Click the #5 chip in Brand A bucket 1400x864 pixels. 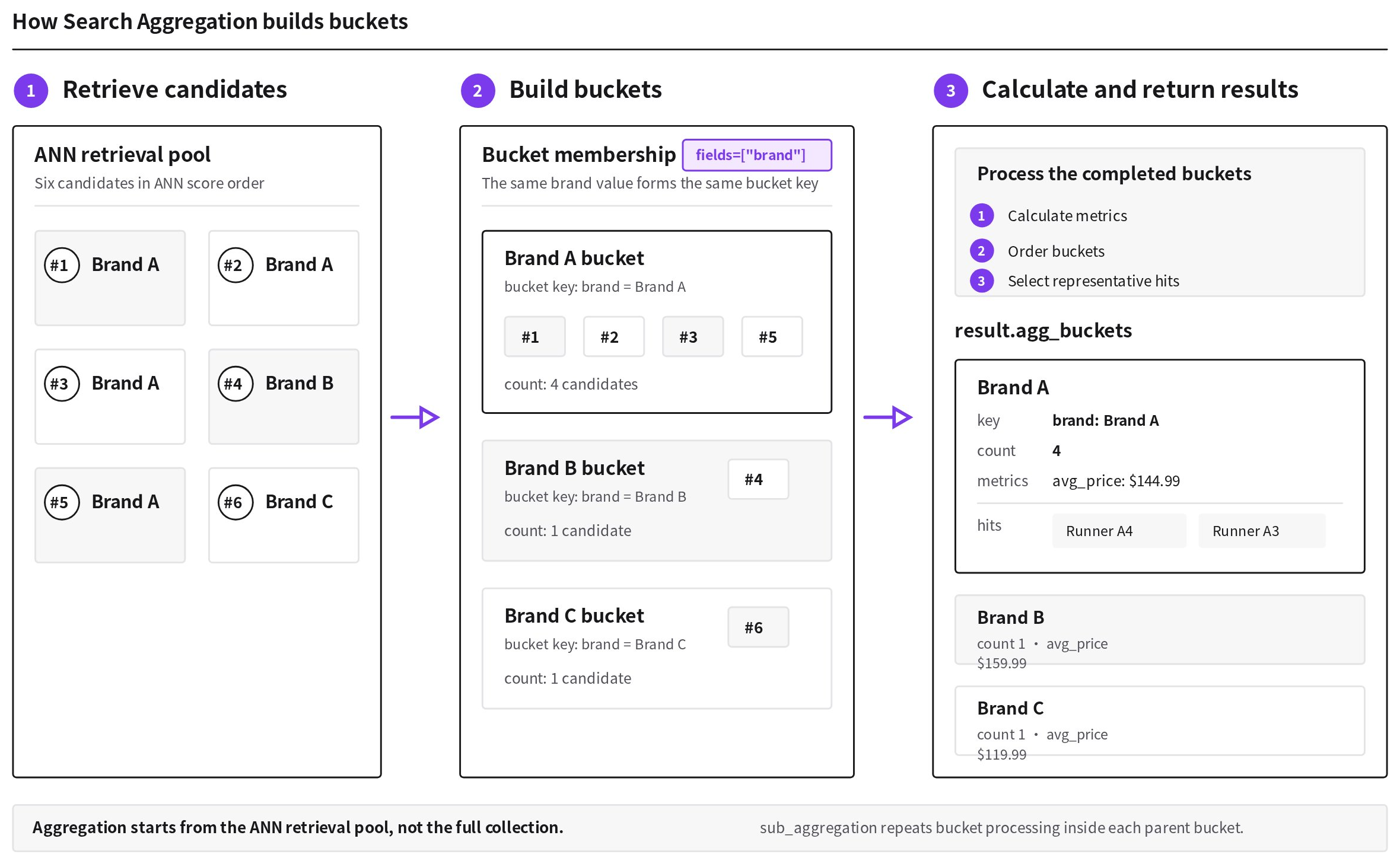pyautogui.click(x=772, y=337)
